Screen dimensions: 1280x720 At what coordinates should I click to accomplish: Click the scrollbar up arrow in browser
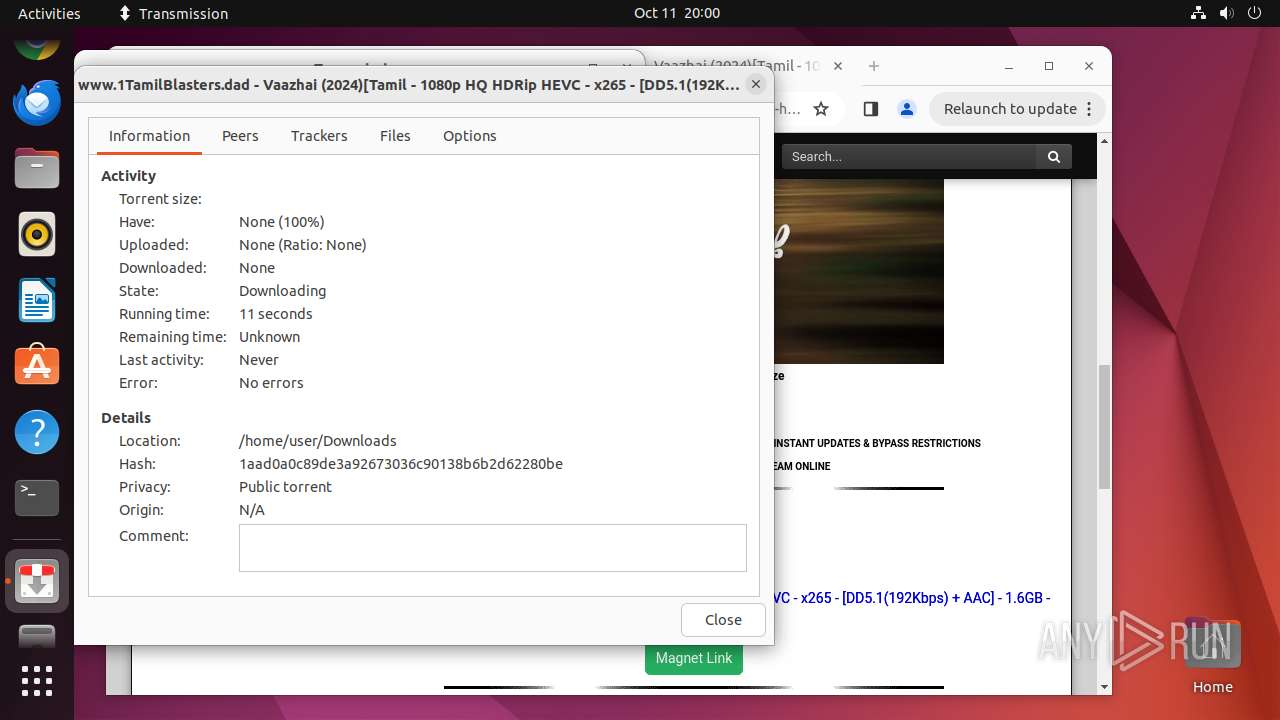point(1104,141)
